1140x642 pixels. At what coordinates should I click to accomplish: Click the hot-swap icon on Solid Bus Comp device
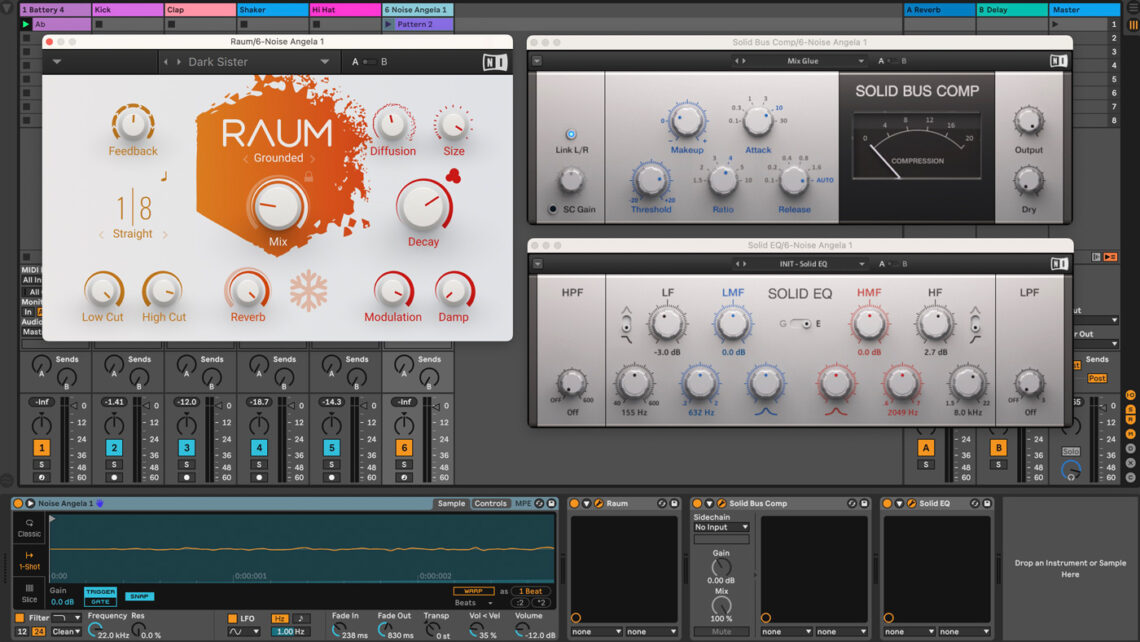851,503
